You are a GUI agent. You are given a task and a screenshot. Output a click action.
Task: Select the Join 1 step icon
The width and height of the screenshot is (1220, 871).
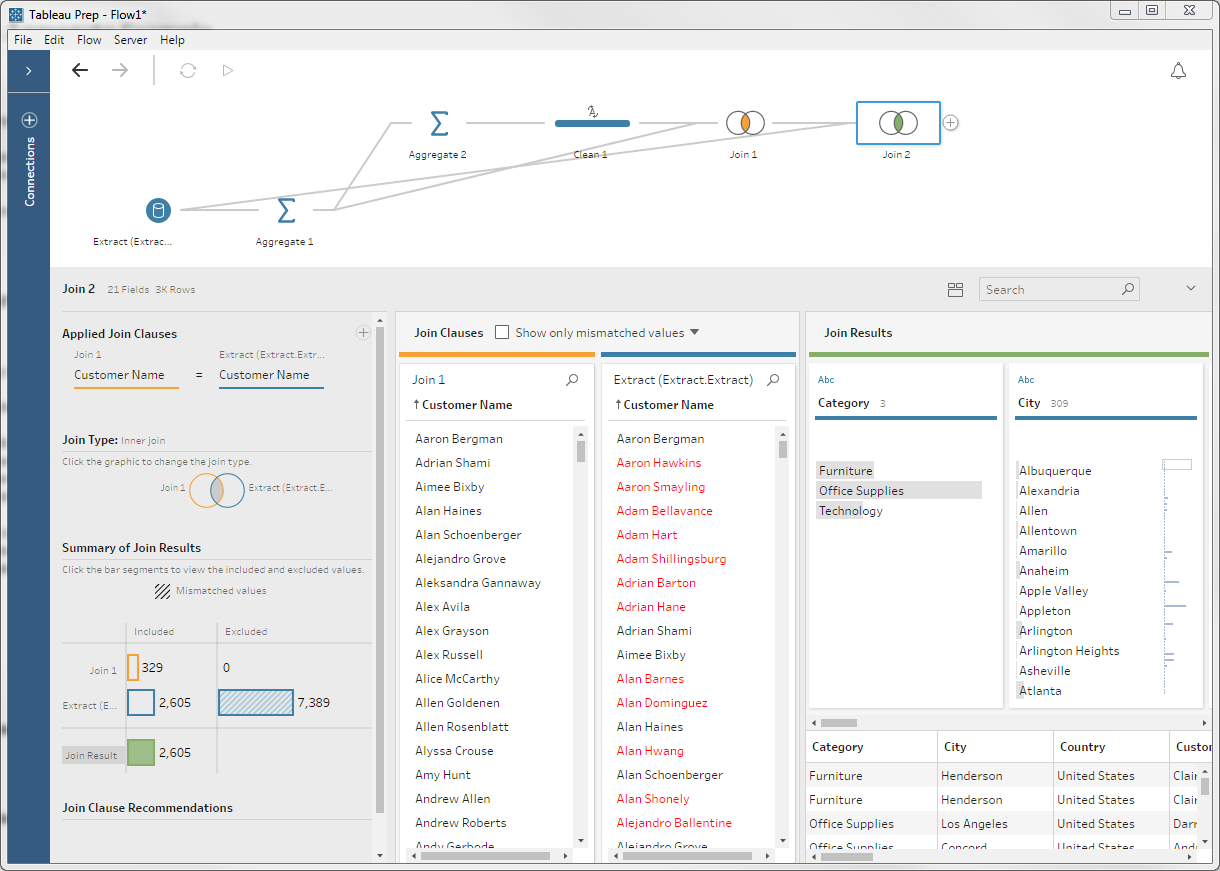coord(745,123)
